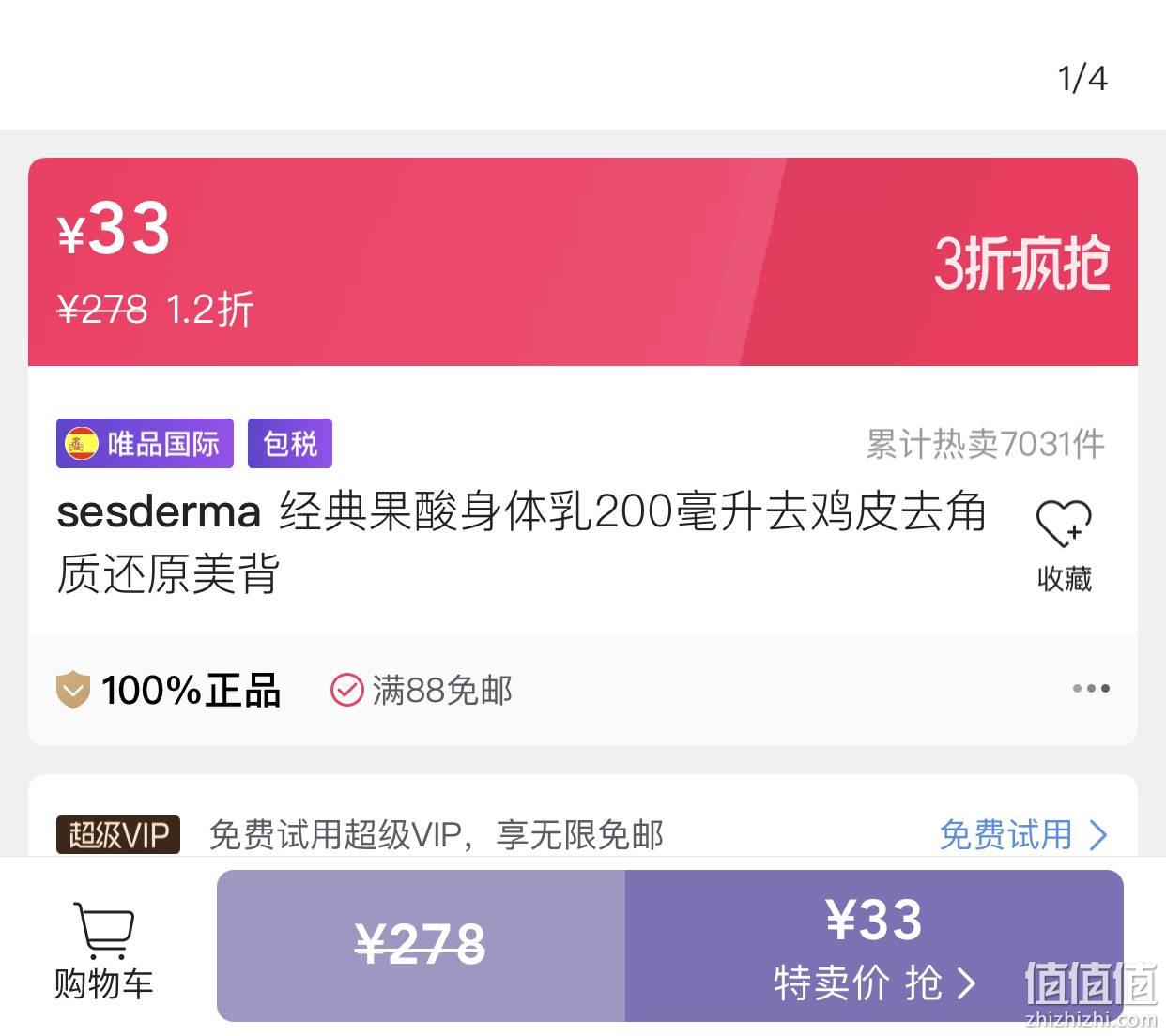This screenshot has width=1166, height=1036.
Task: Tap the 超级VIP badge
Action: [118, 834]
